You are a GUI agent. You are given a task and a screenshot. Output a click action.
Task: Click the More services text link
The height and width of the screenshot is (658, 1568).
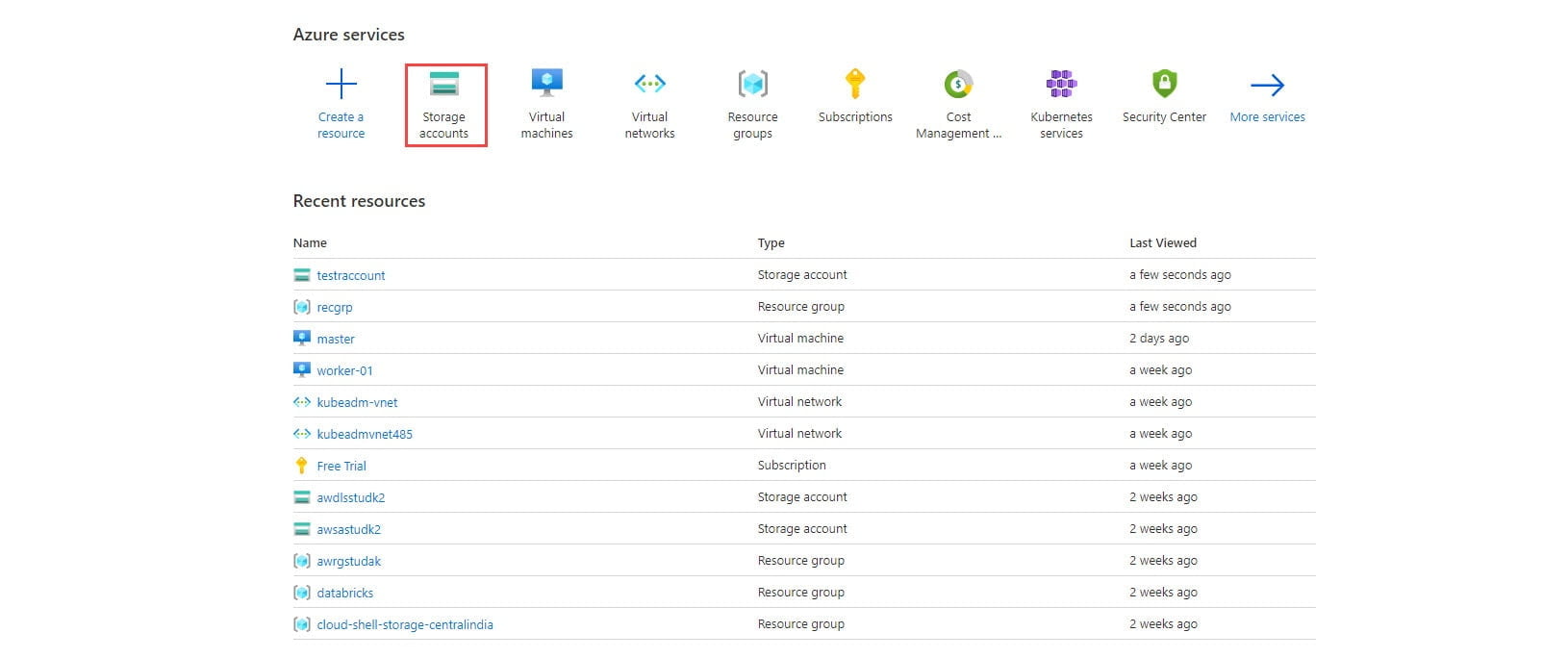[1267, 117]
